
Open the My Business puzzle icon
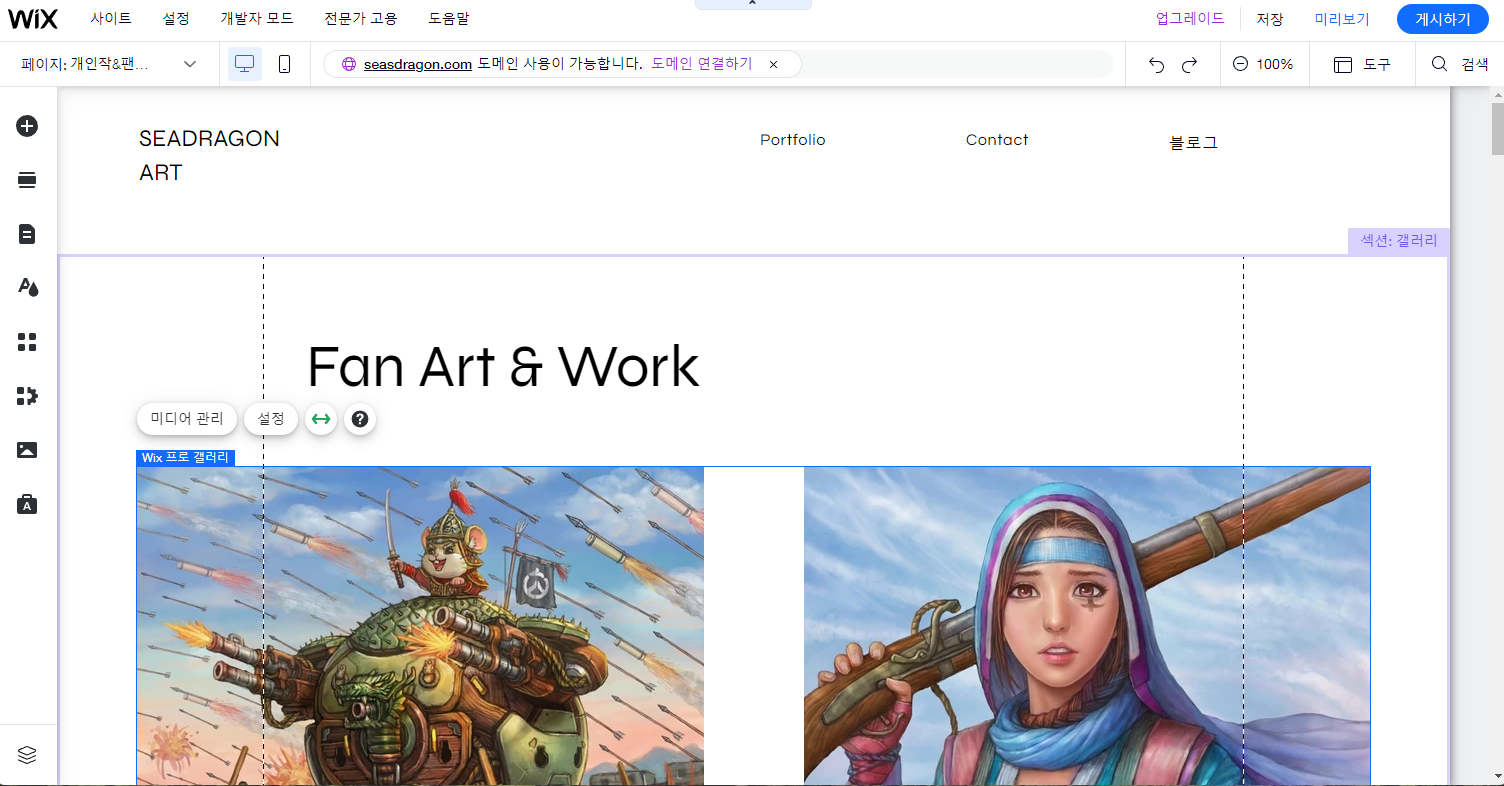(x=27, y=396)
